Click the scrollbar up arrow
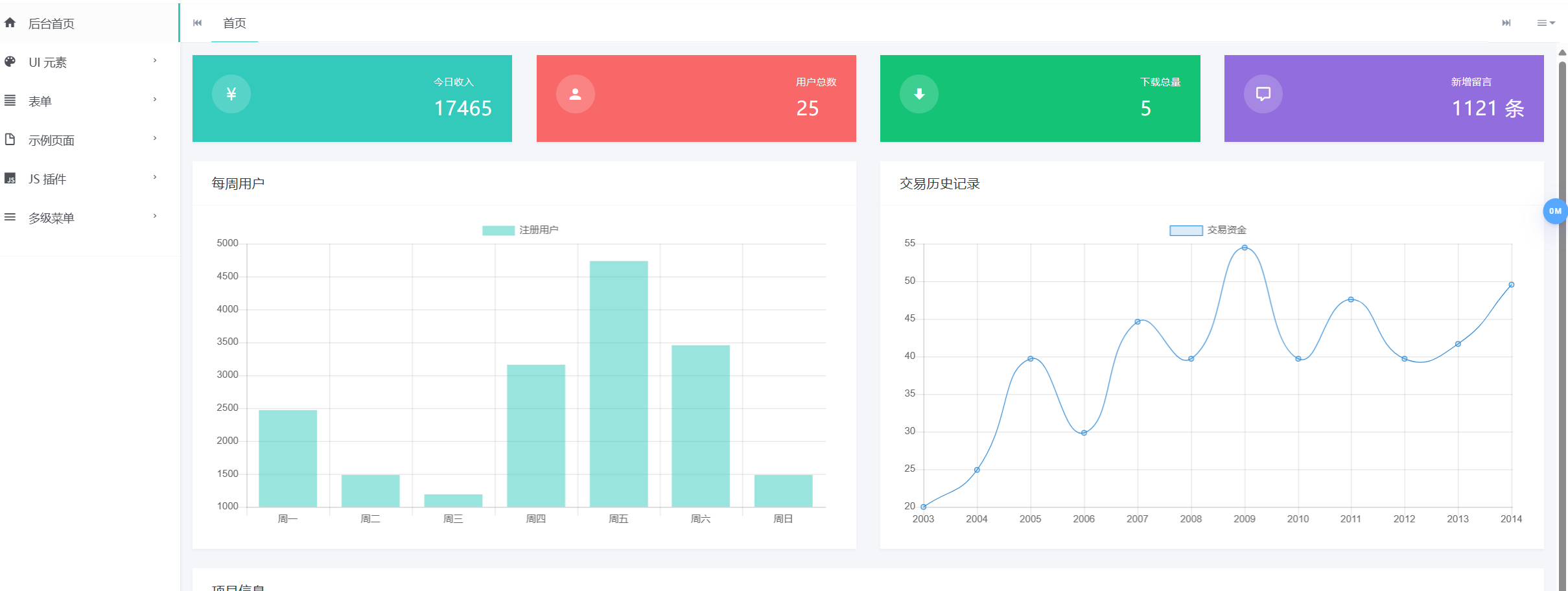1568x591 pixels. coord(1562,52)
